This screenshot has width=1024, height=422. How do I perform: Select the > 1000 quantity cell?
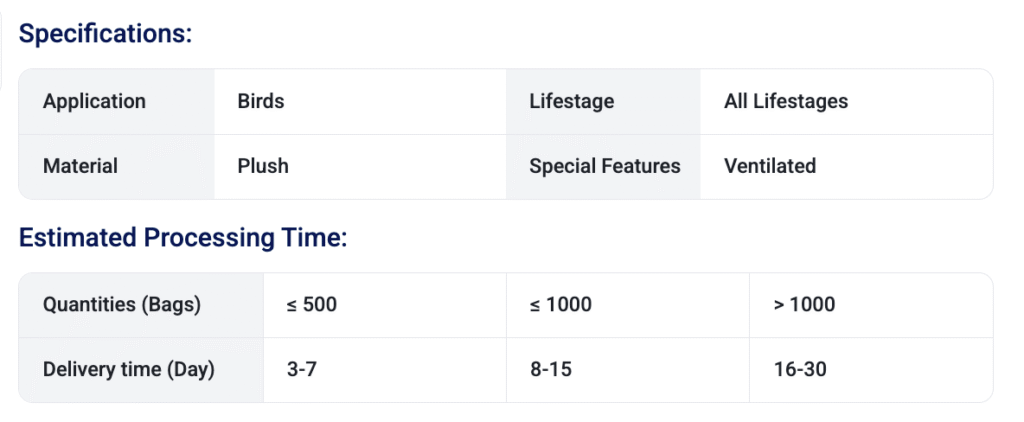[x=804, y=304]
